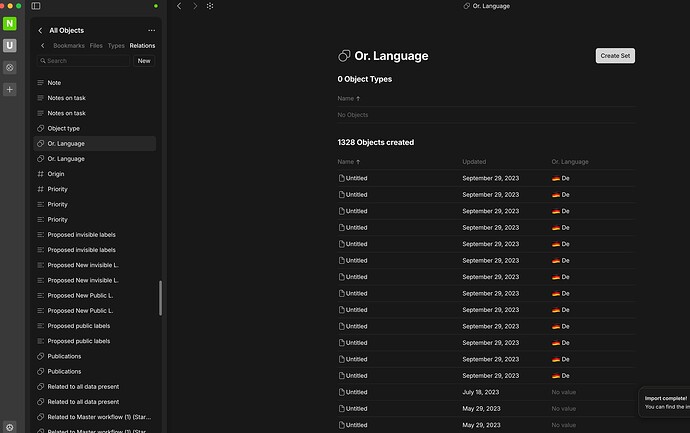Click the All Objects panel title
The width and height of the screenshot is (690, 433).
(x=66, y=30)
